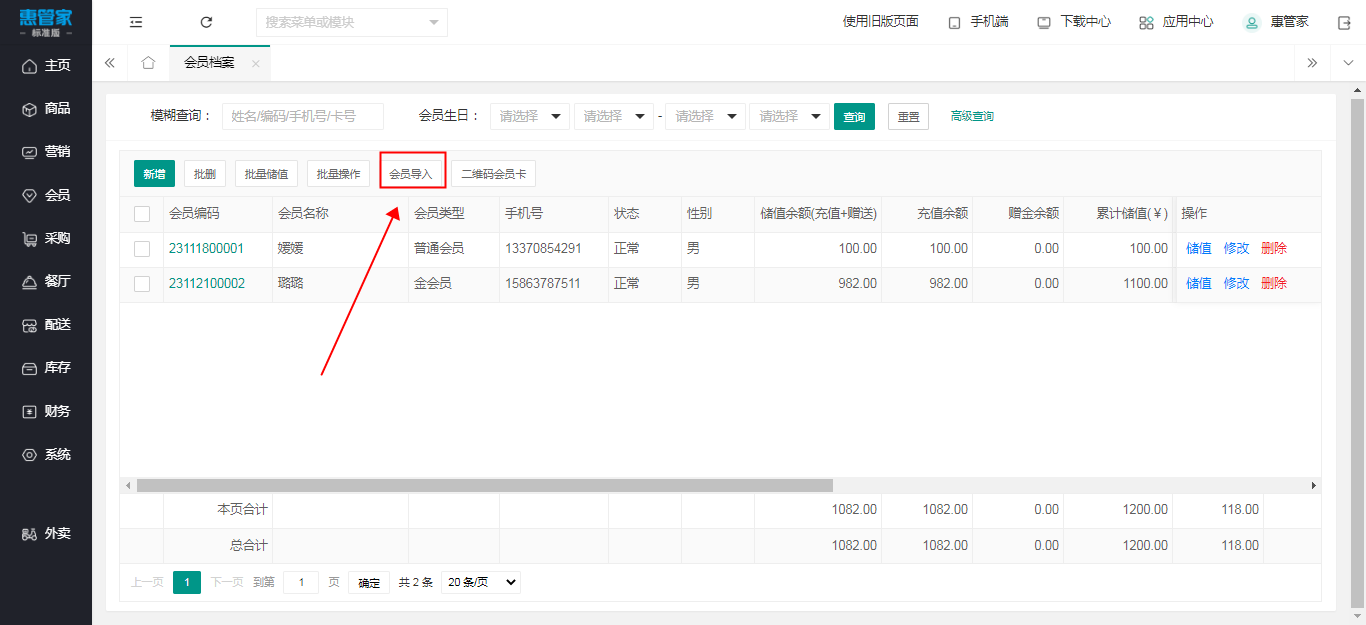Image resolution: width=1366 pixels, height=625 pixels.
Task: Check the box for member 23111800001
Action: [142, 249]
